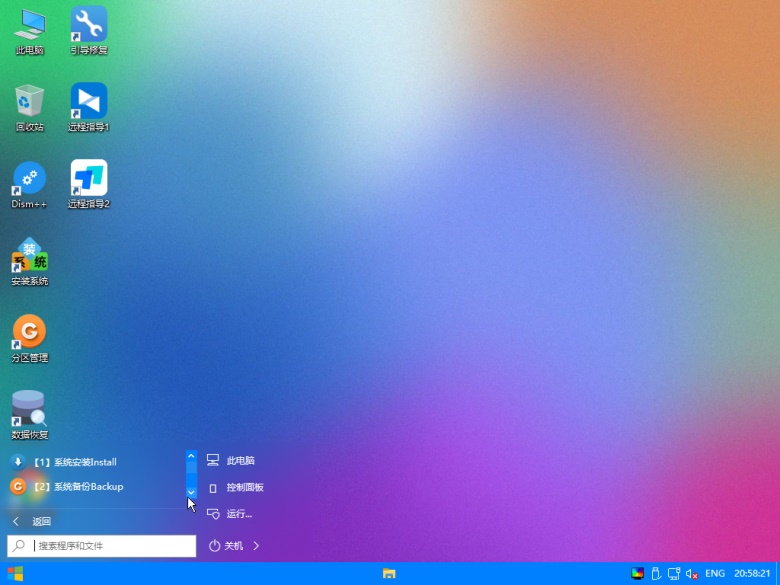This screenshot has width=780, height=585.
Task: Select 【1】系统安装Install menu entry
Action: pyautogui.click(x=75, y=462)
